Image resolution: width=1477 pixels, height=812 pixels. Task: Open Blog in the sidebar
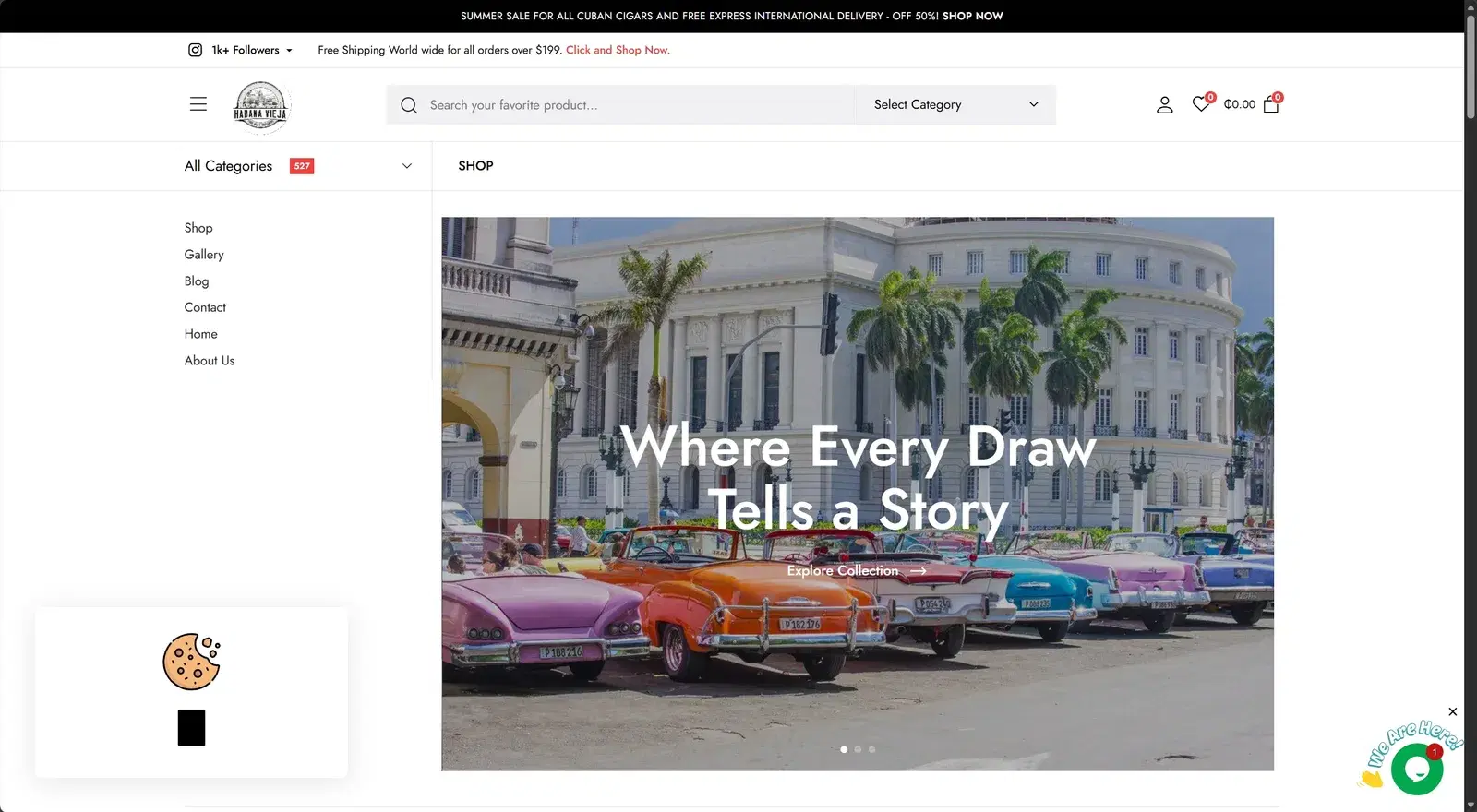tap(197, 281)
